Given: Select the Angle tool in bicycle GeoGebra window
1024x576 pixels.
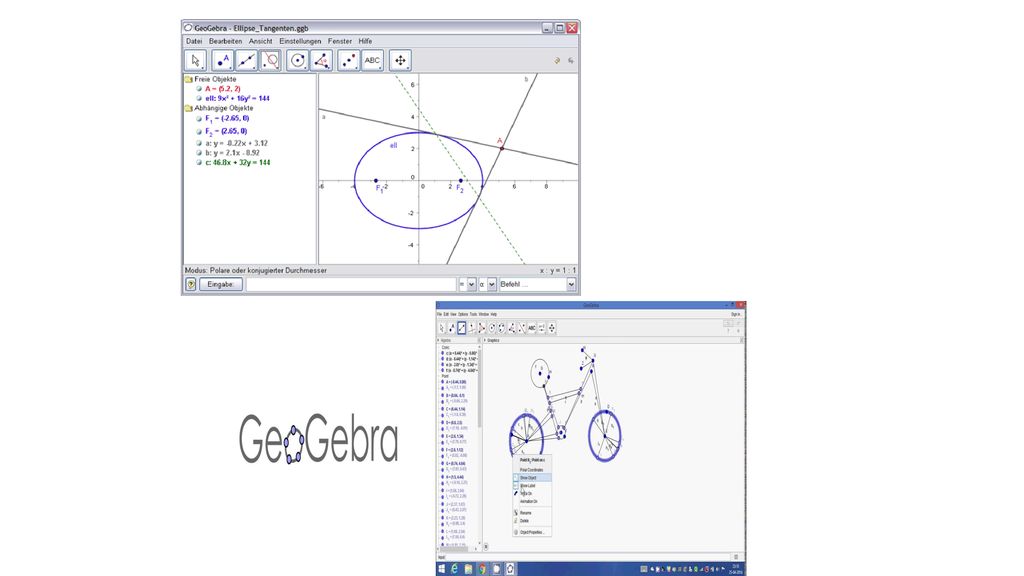Looking at the screenshot, I should coord(511,328).
